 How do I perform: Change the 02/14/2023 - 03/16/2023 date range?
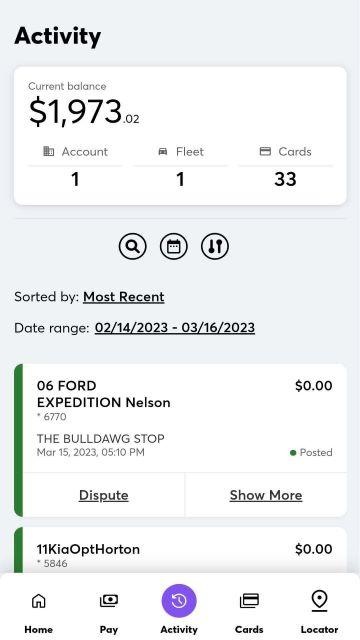(x=175, y=328)
